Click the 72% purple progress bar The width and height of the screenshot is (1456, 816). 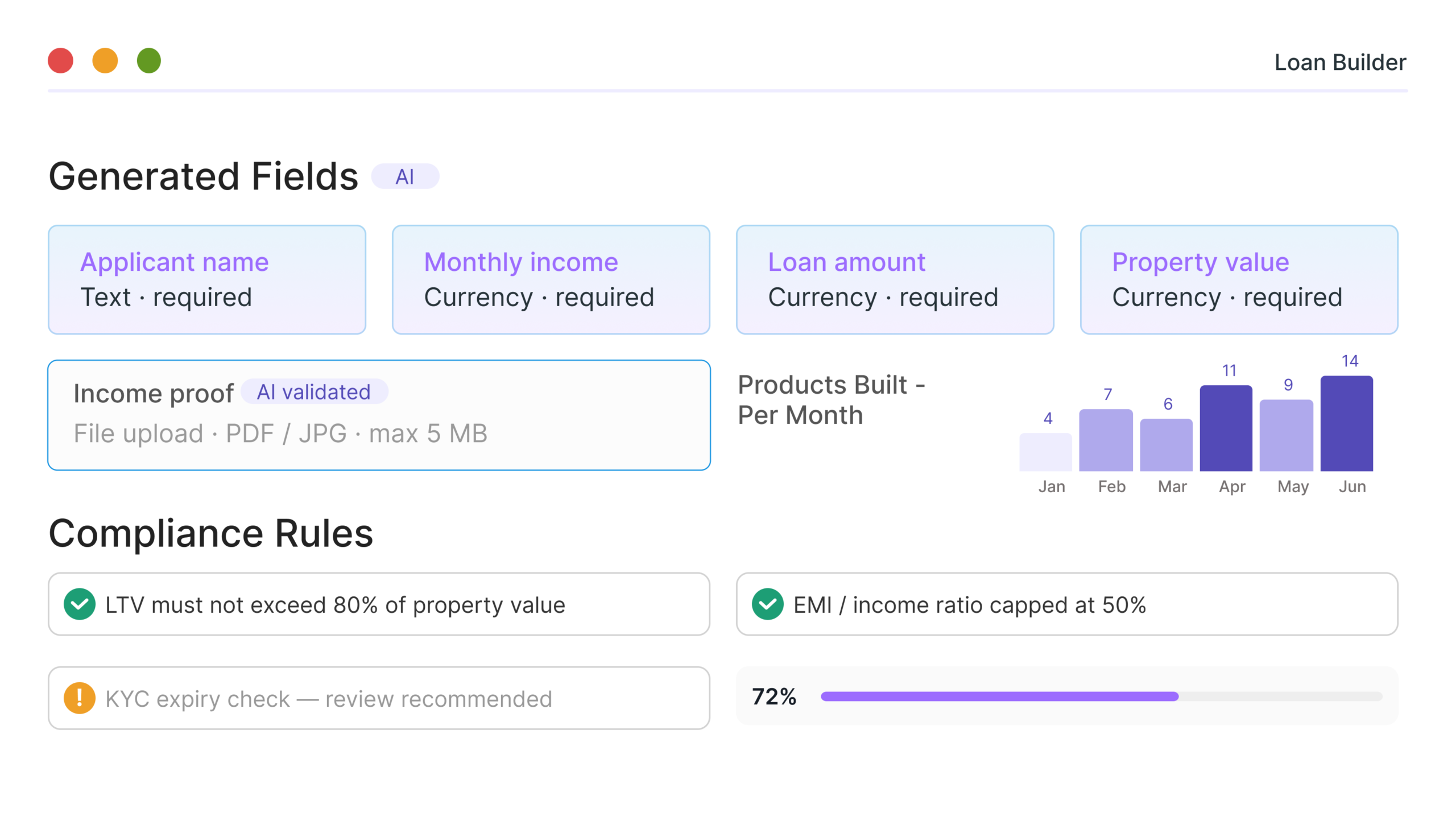[999, 697]
